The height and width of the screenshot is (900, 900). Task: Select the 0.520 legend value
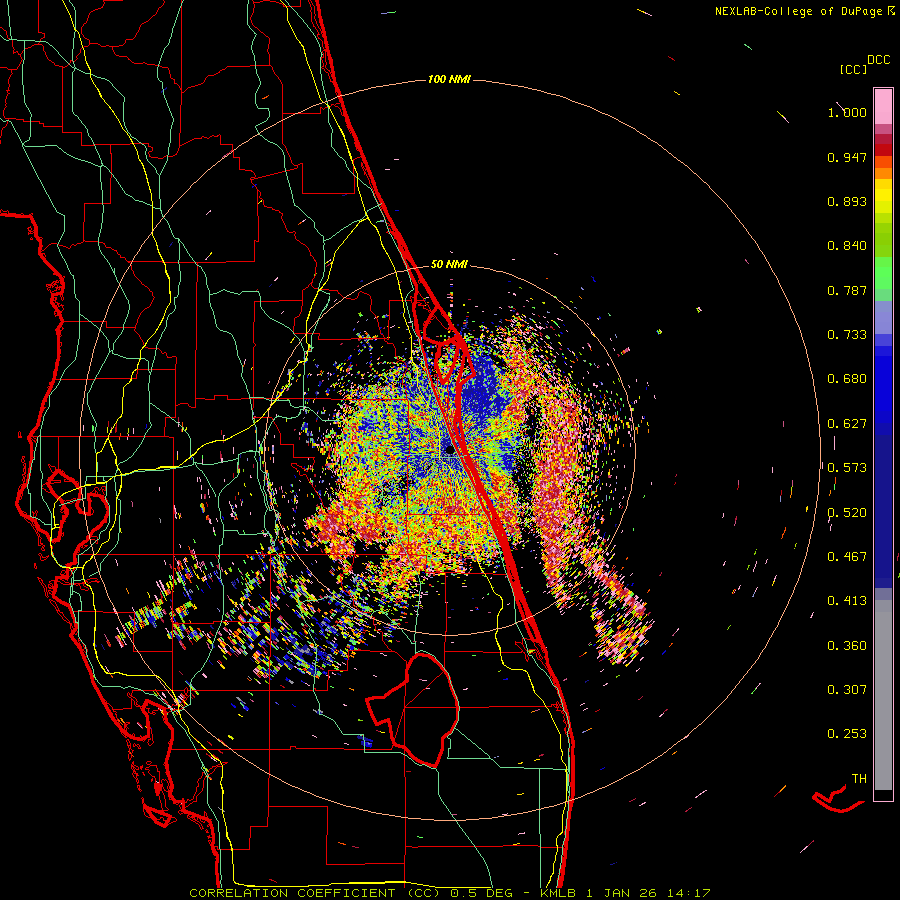[x=847, y=513]
